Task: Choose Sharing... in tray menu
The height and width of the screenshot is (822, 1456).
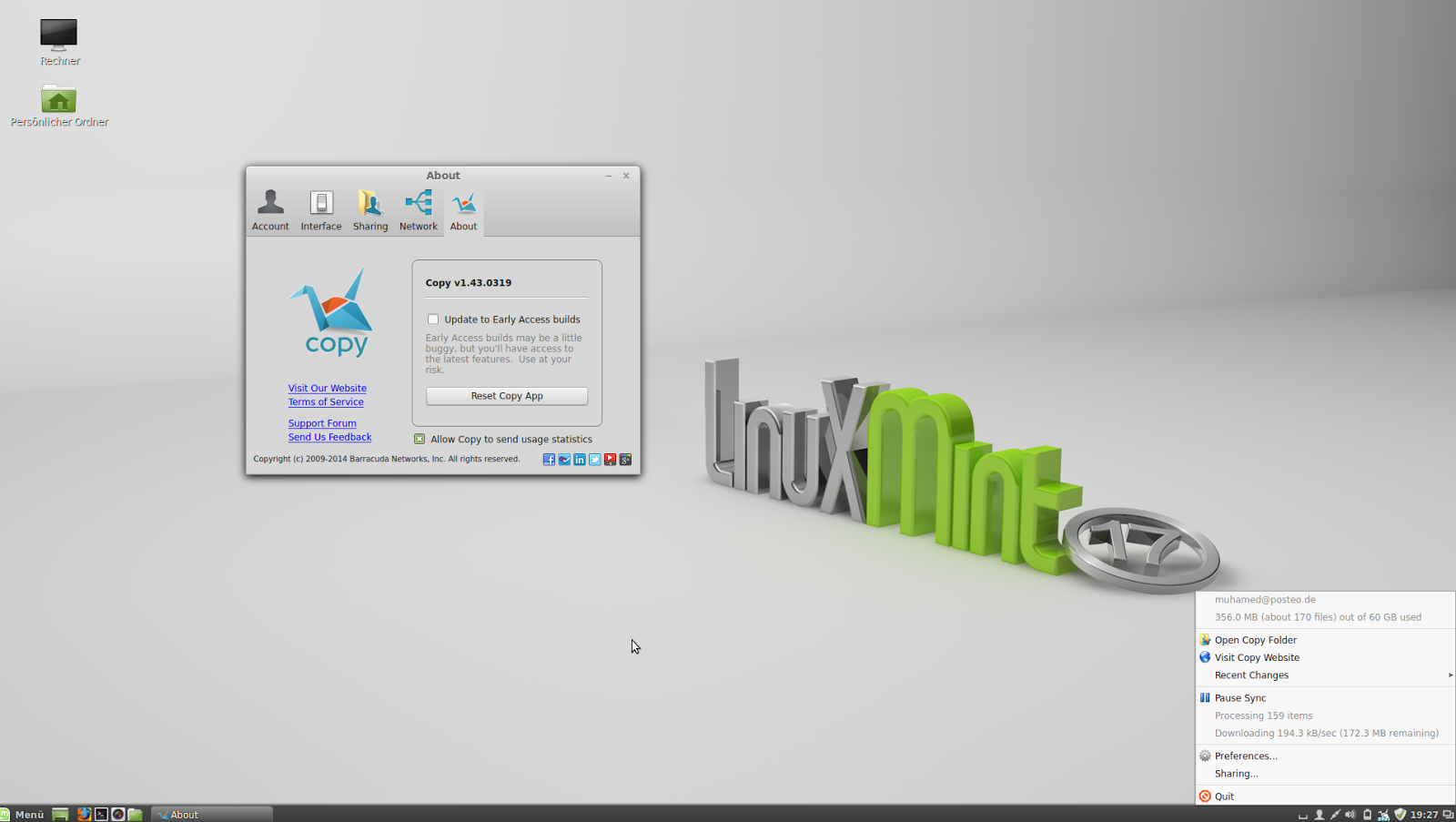Action: click(1326, 774)
